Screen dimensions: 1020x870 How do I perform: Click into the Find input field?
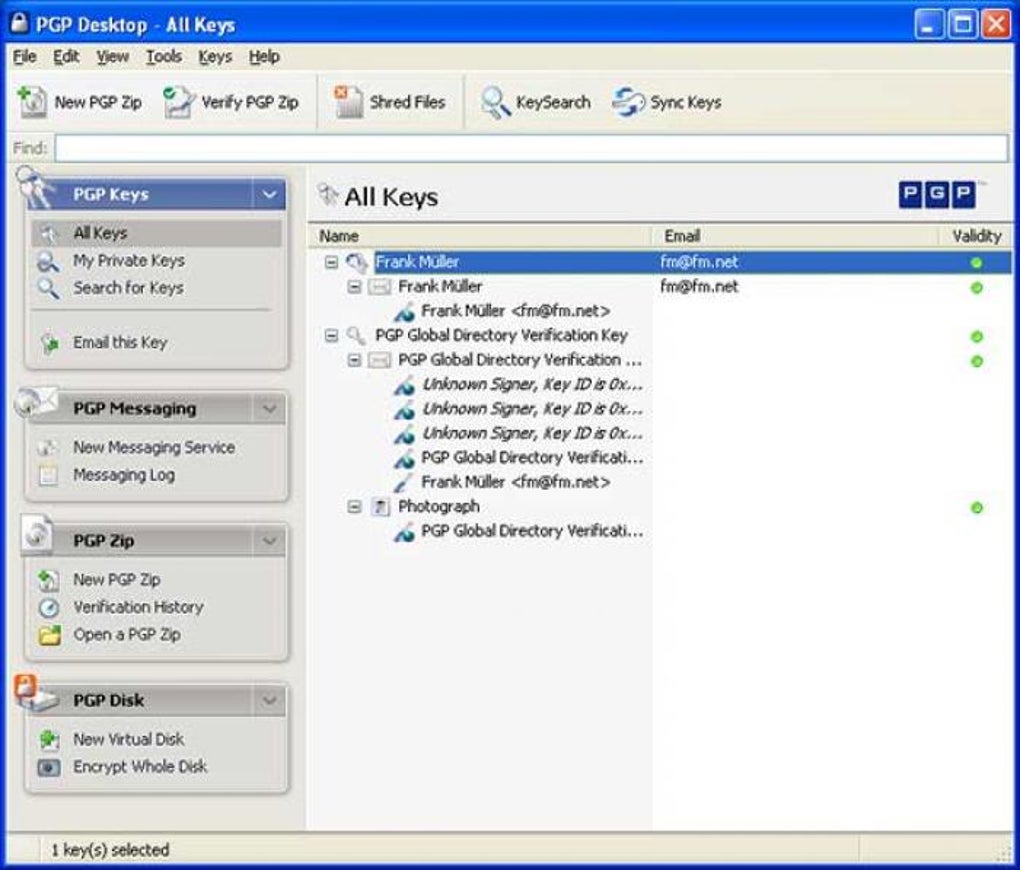(531, 148)
